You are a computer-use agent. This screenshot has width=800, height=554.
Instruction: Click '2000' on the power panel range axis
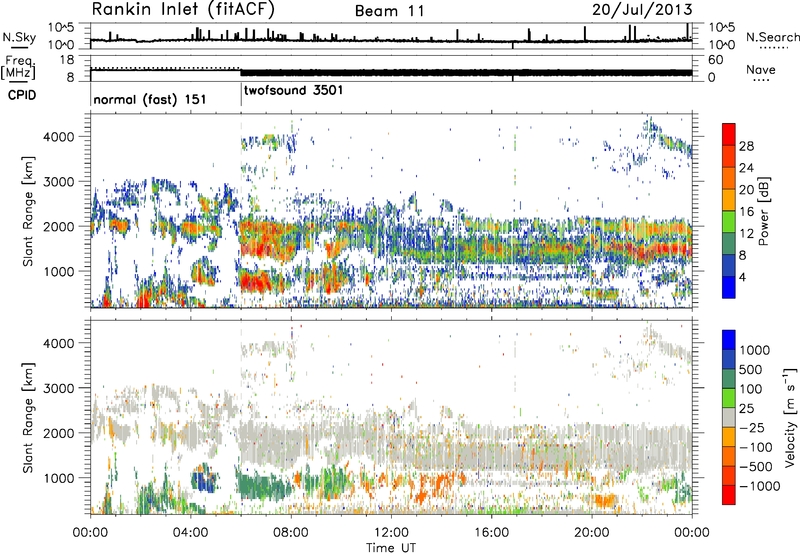coord(58,226)
